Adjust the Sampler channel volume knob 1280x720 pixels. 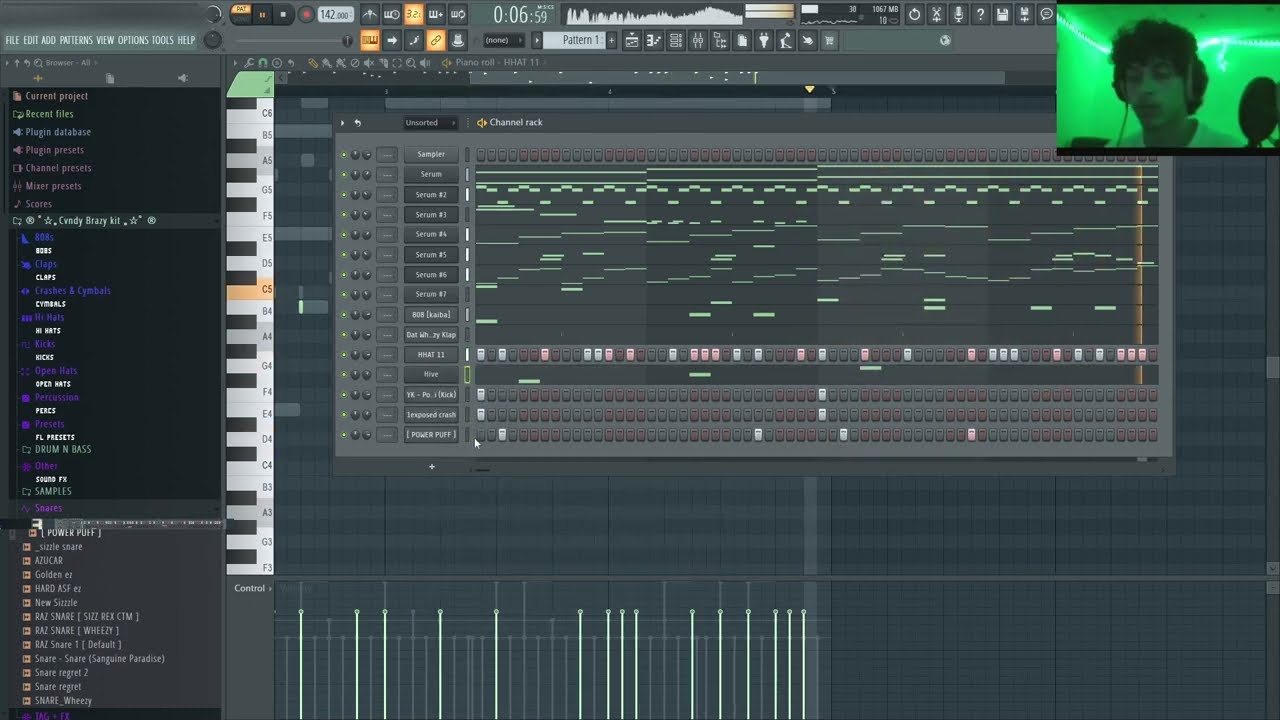click(367, 154)
